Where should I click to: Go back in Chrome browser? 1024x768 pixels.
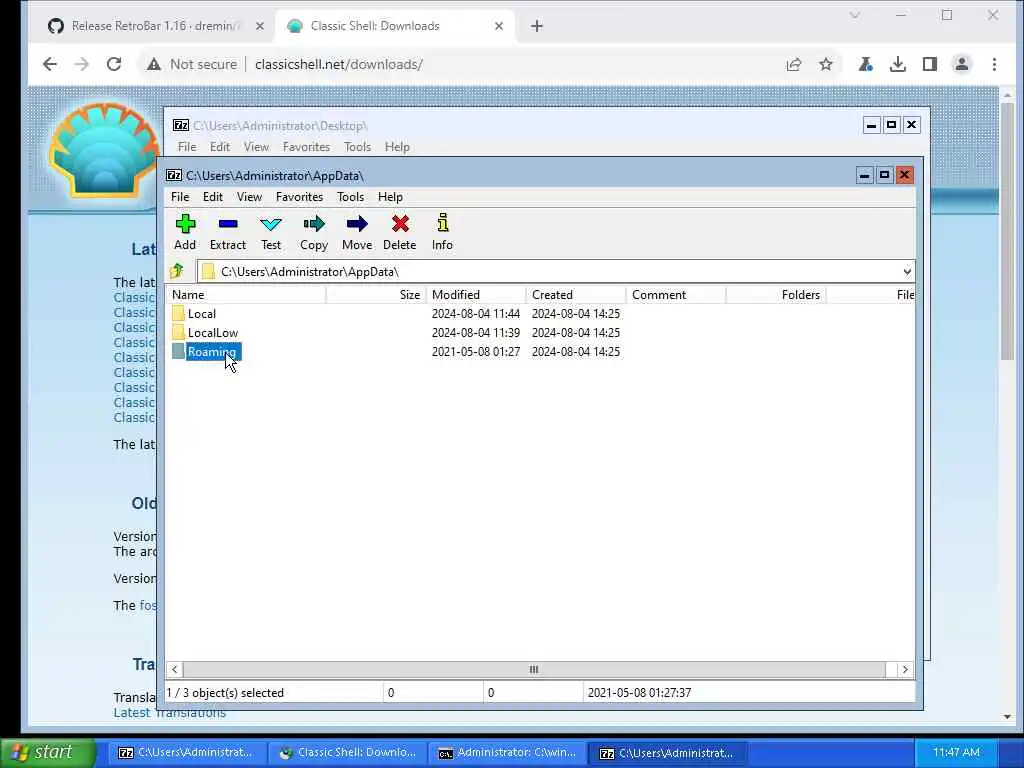pos(50,64)
